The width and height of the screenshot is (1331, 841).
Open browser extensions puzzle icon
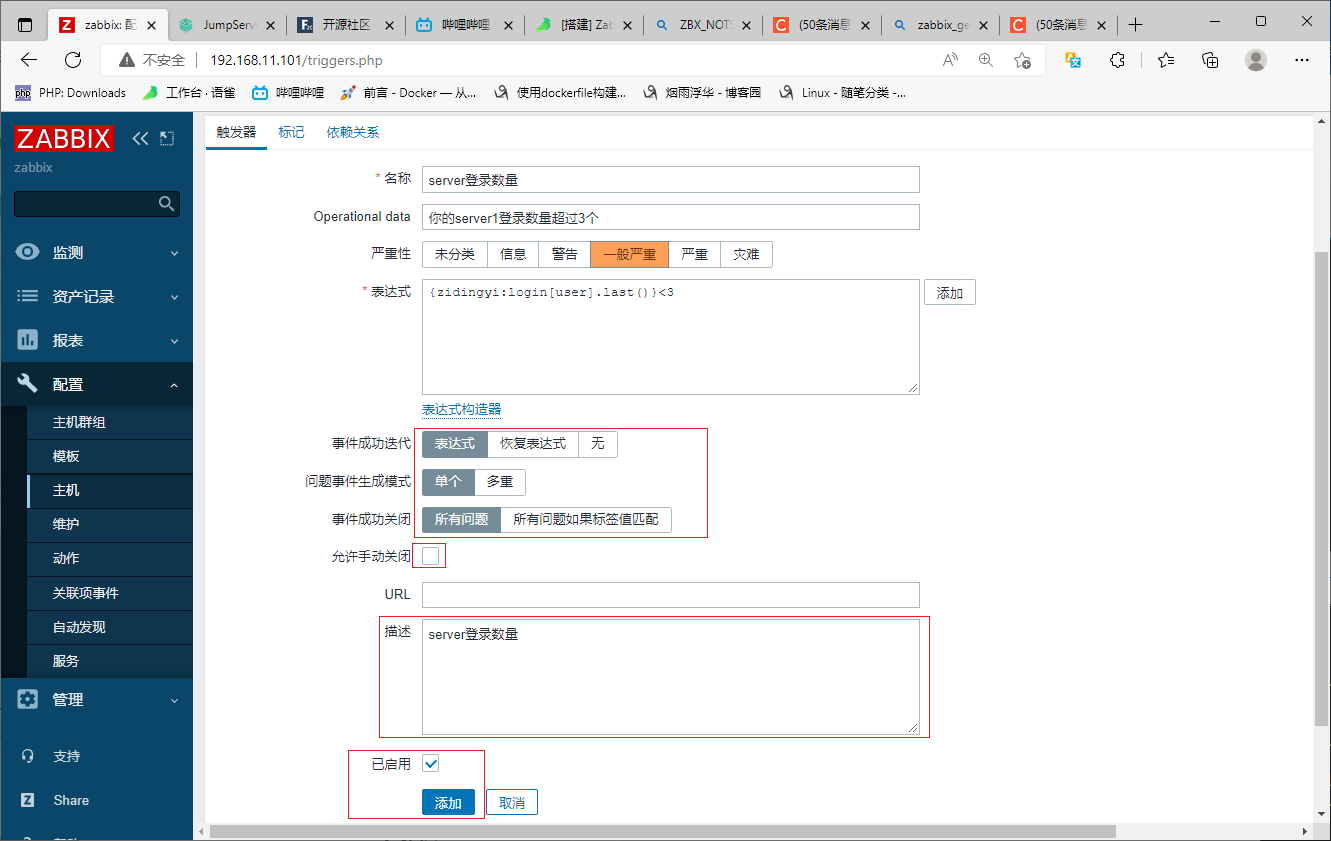click(1118, 60)
